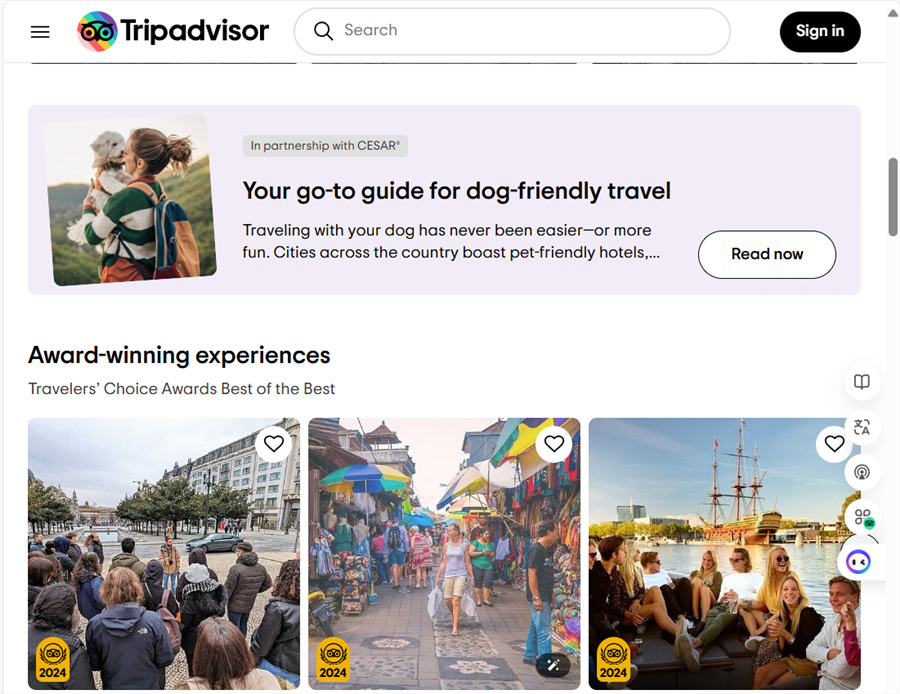Click the Read now button
This screenshot has height=694, width=900.
pyautogui.click(x=767, y=254)
